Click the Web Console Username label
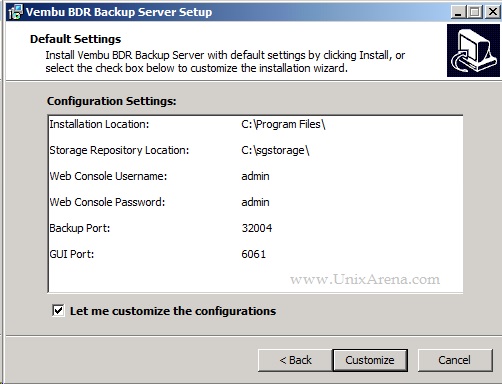This screenshot has width=502, height=384. pos(108,176)
